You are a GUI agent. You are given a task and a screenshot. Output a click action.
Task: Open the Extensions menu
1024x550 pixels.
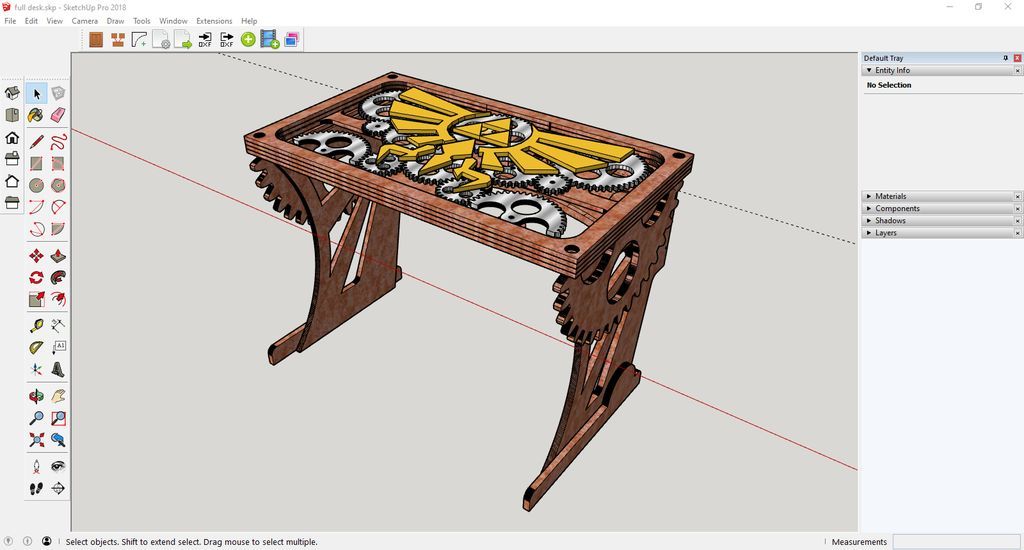click(x=214, y=21)
